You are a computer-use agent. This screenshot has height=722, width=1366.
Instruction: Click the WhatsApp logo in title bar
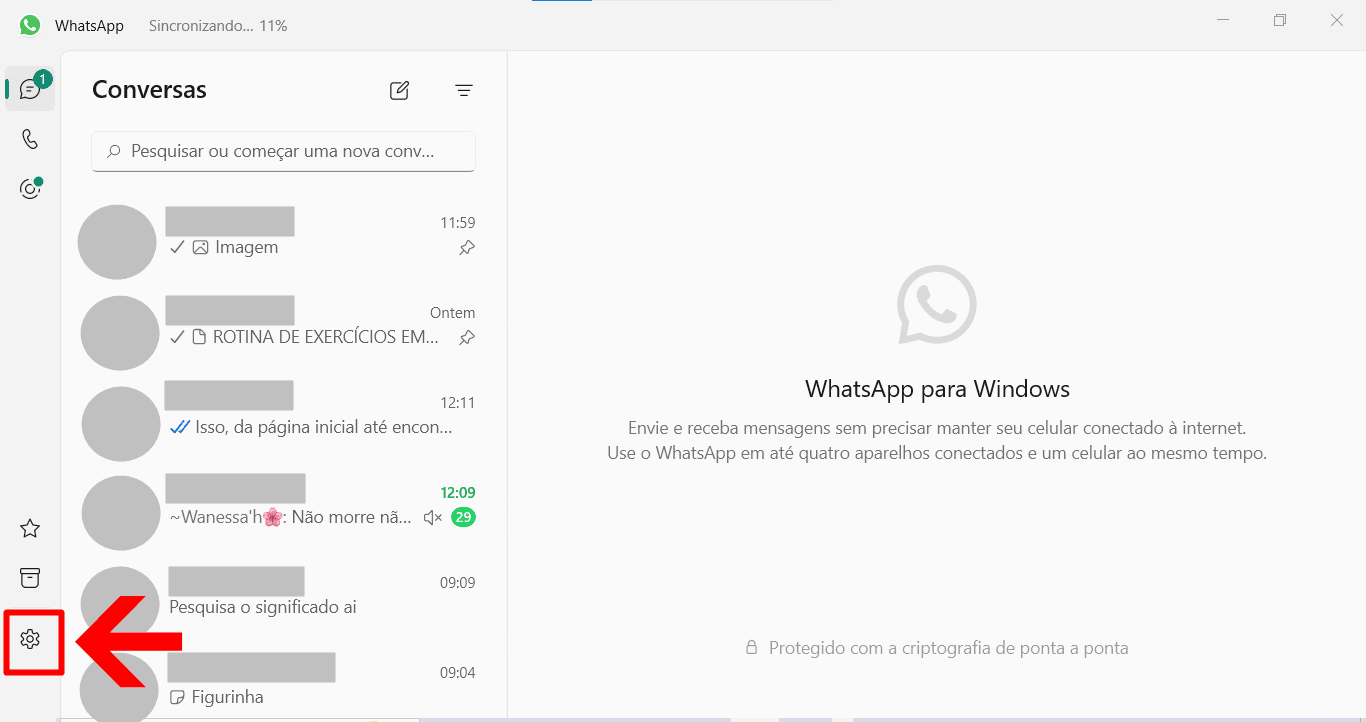point(30,25)
